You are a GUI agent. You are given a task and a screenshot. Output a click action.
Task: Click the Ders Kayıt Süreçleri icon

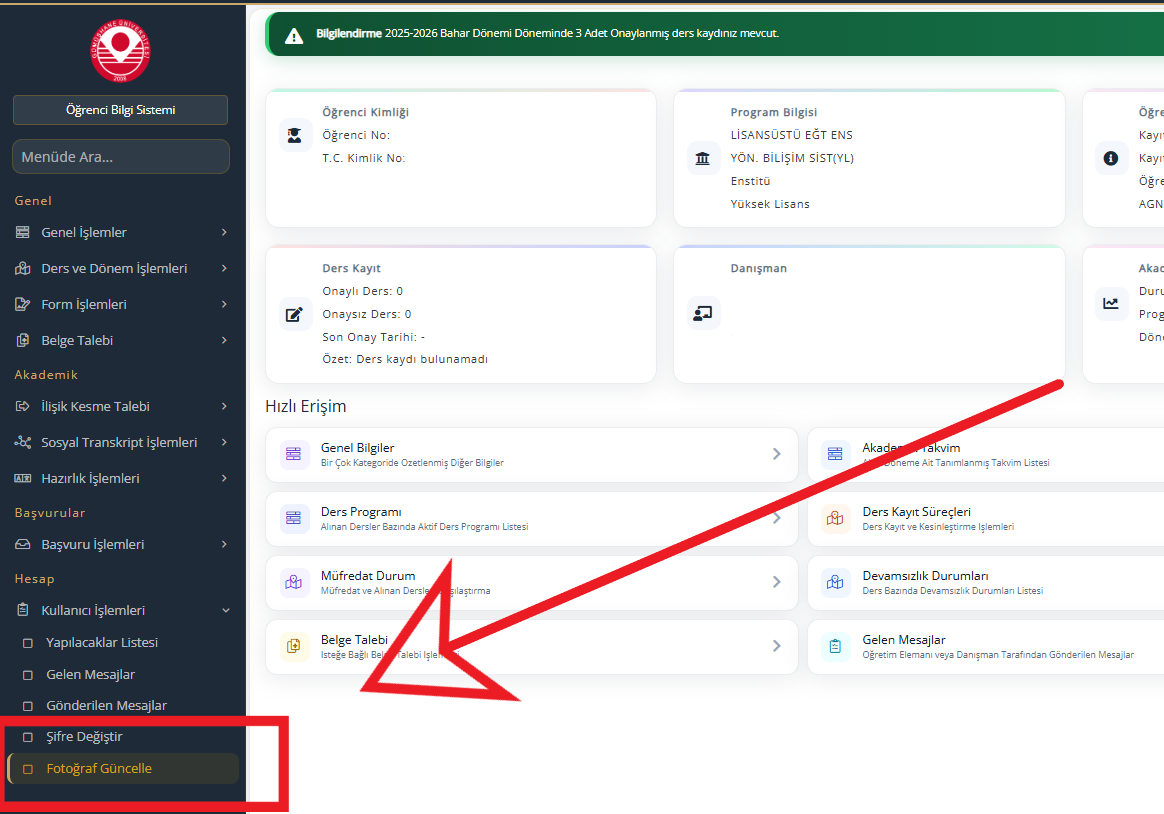[x=835, y=518]
